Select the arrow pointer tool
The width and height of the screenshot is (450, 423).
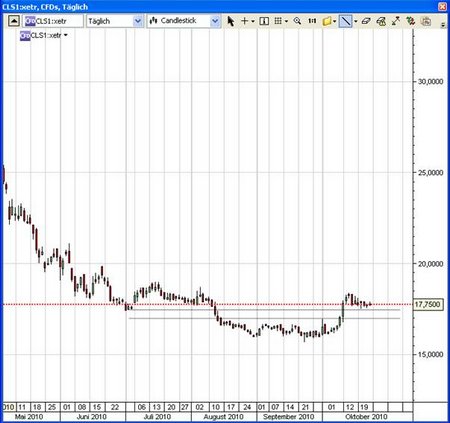230,21
